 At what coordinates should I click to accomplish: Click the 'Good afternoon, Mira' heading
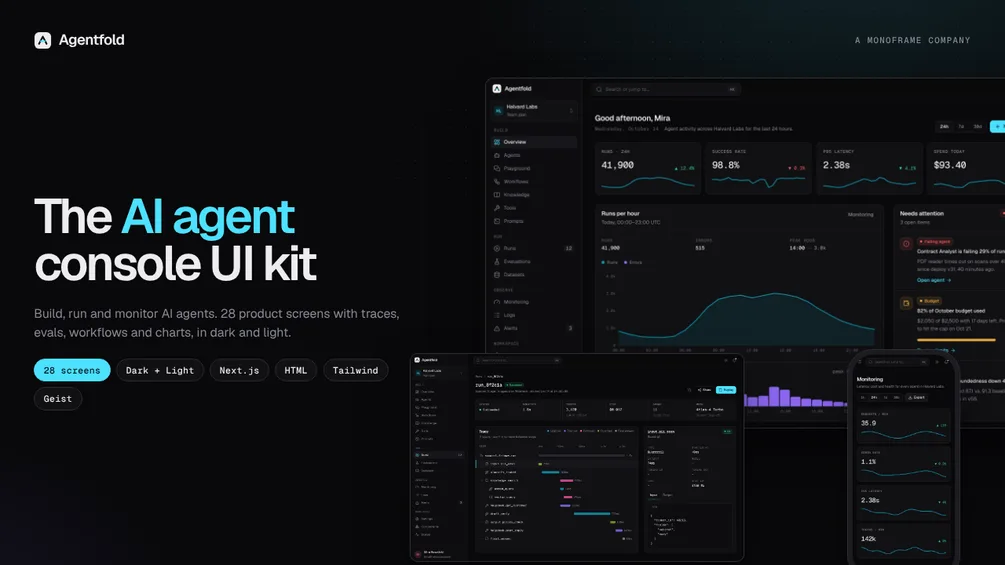pyautogui.click(x=632, y=118)
